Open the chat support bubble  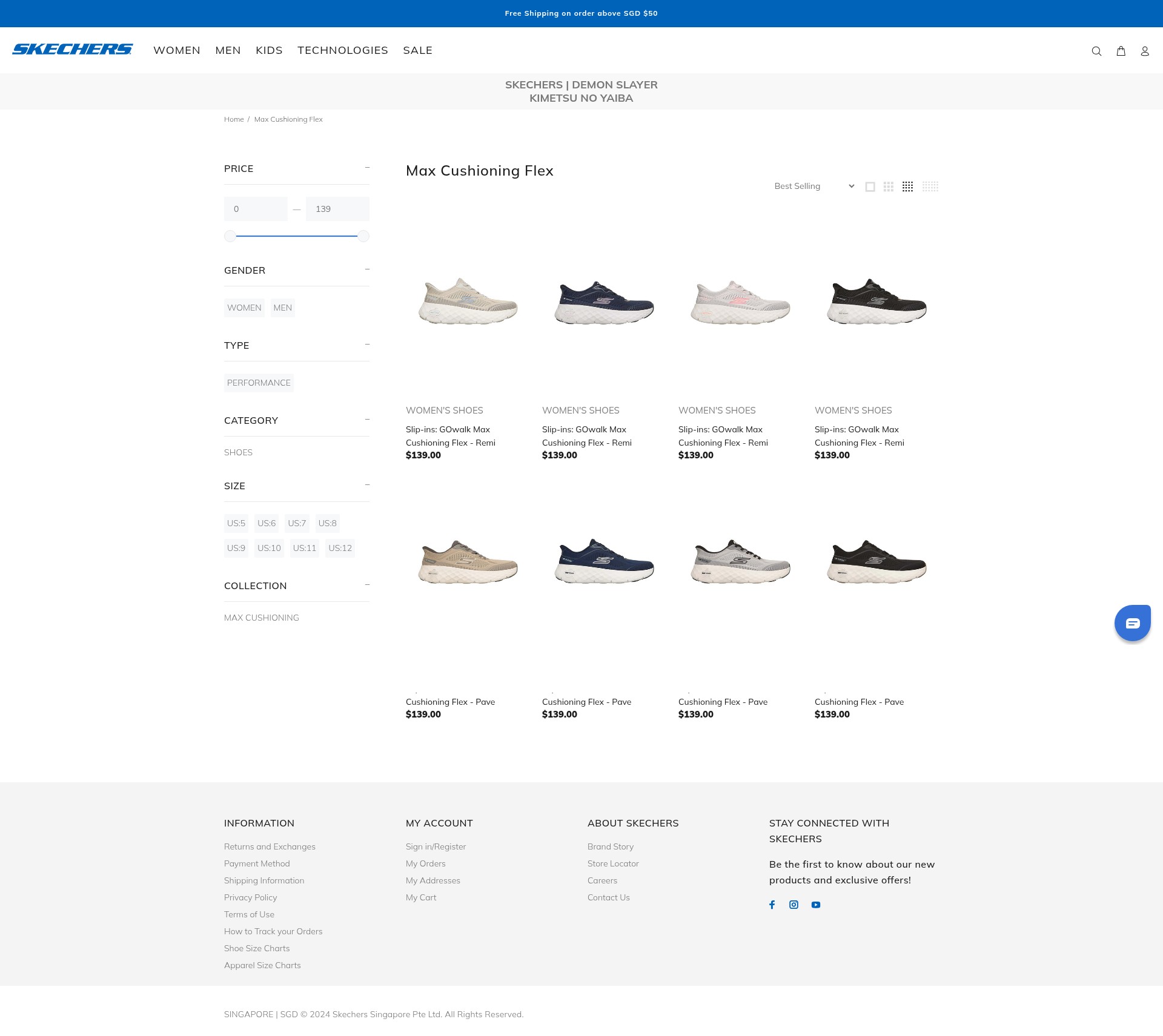(1133, 623)
